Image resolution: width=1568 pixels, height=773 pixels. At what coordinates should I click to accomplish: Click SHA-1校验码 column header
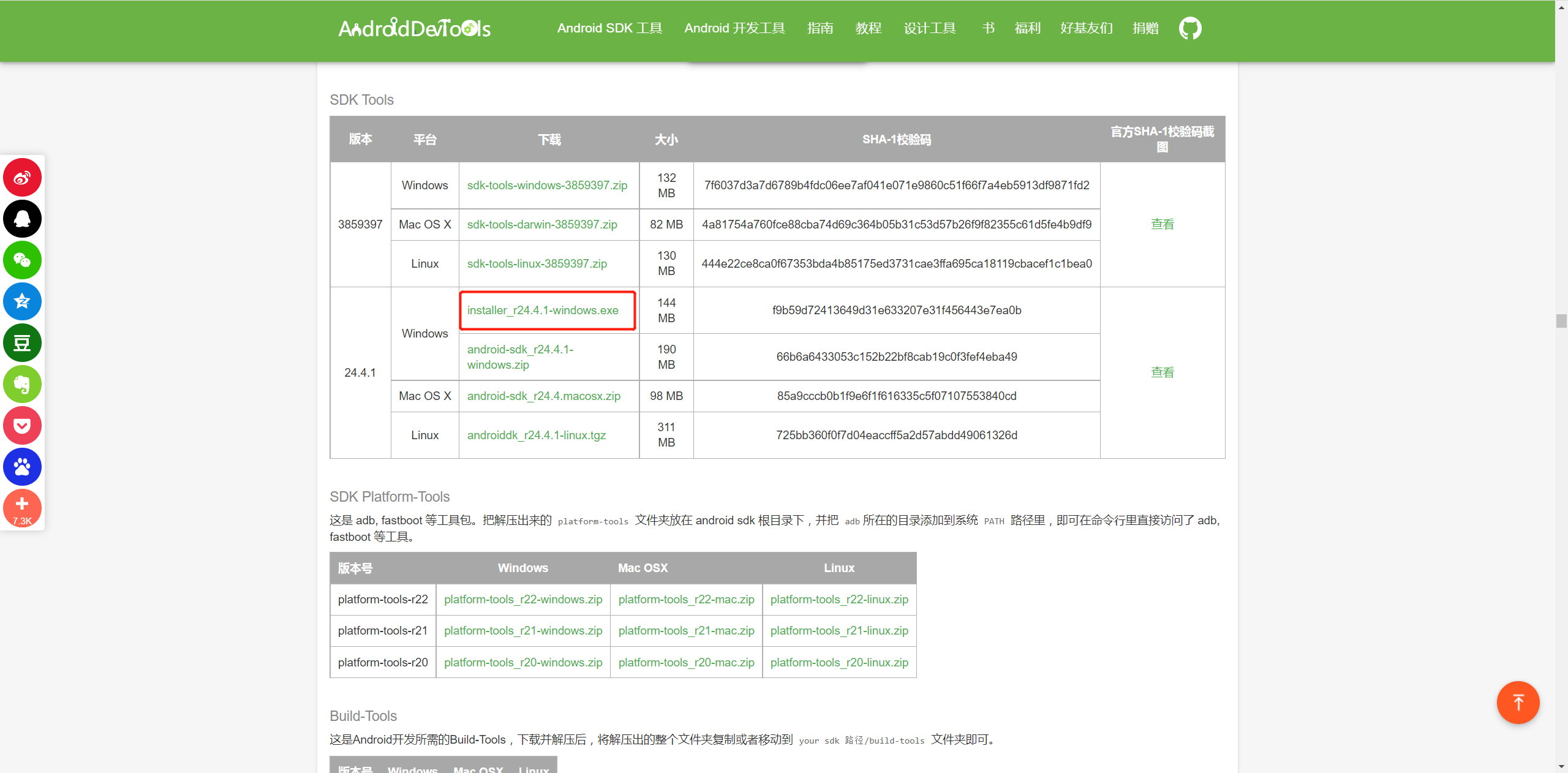(897, 140)
